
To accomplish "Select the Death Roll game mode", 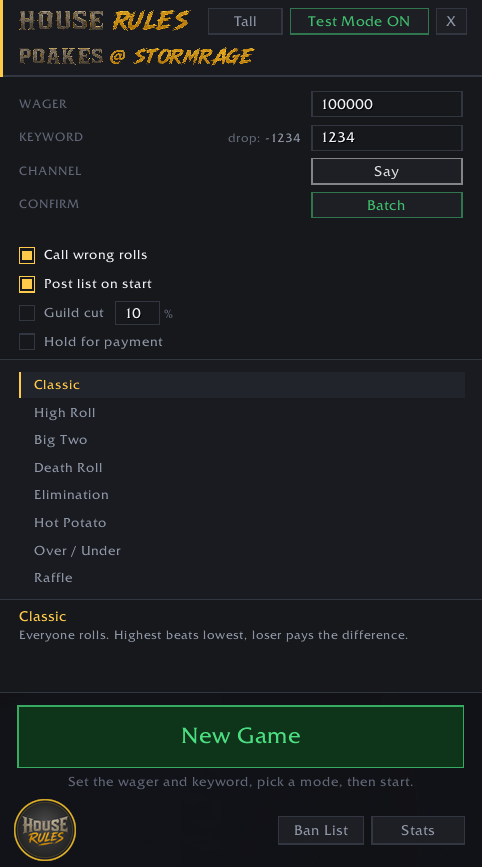I will coord(242,467).
